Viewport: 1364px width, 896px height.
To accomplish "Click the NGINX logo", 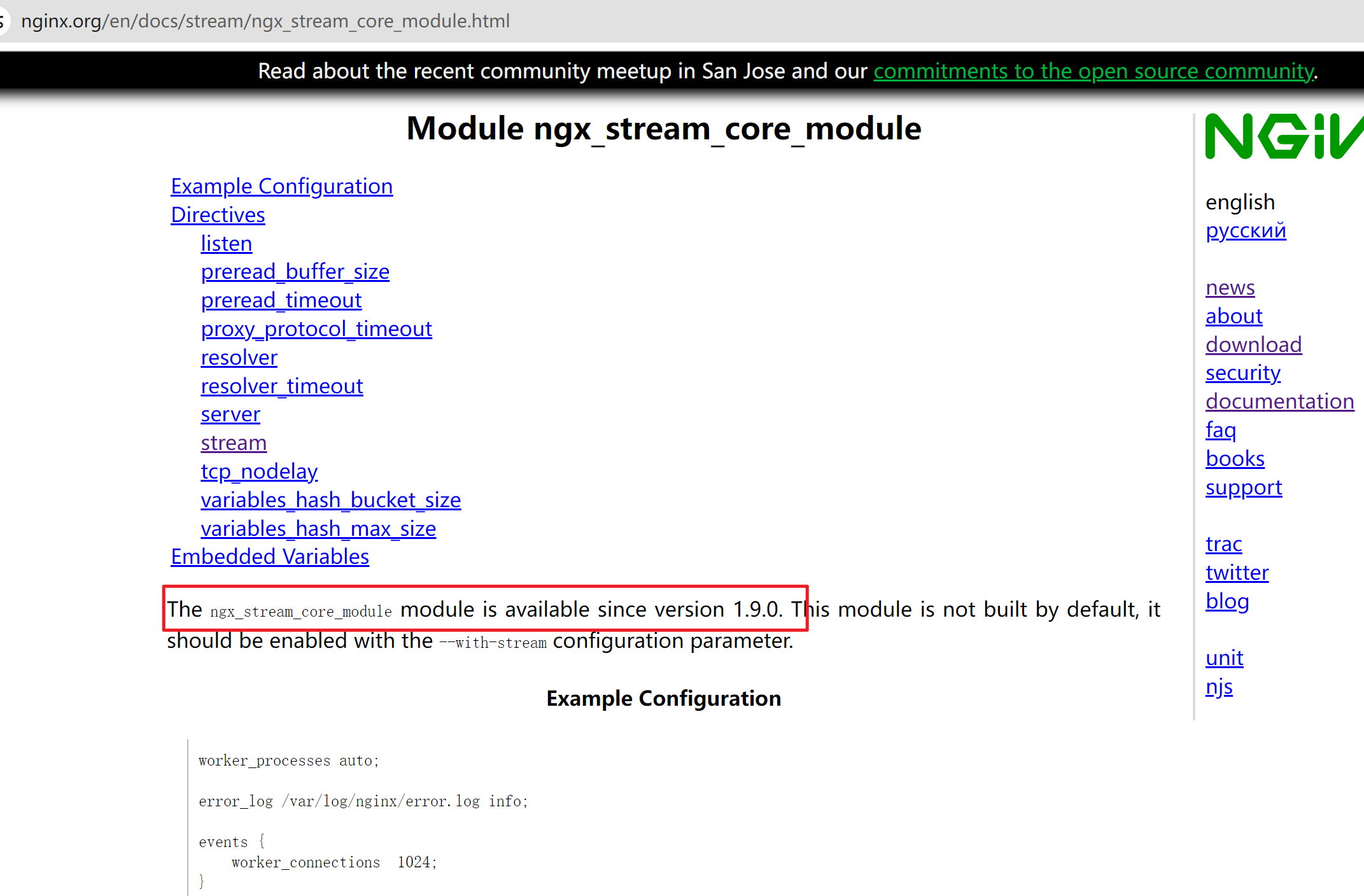I will [1283, 137].
